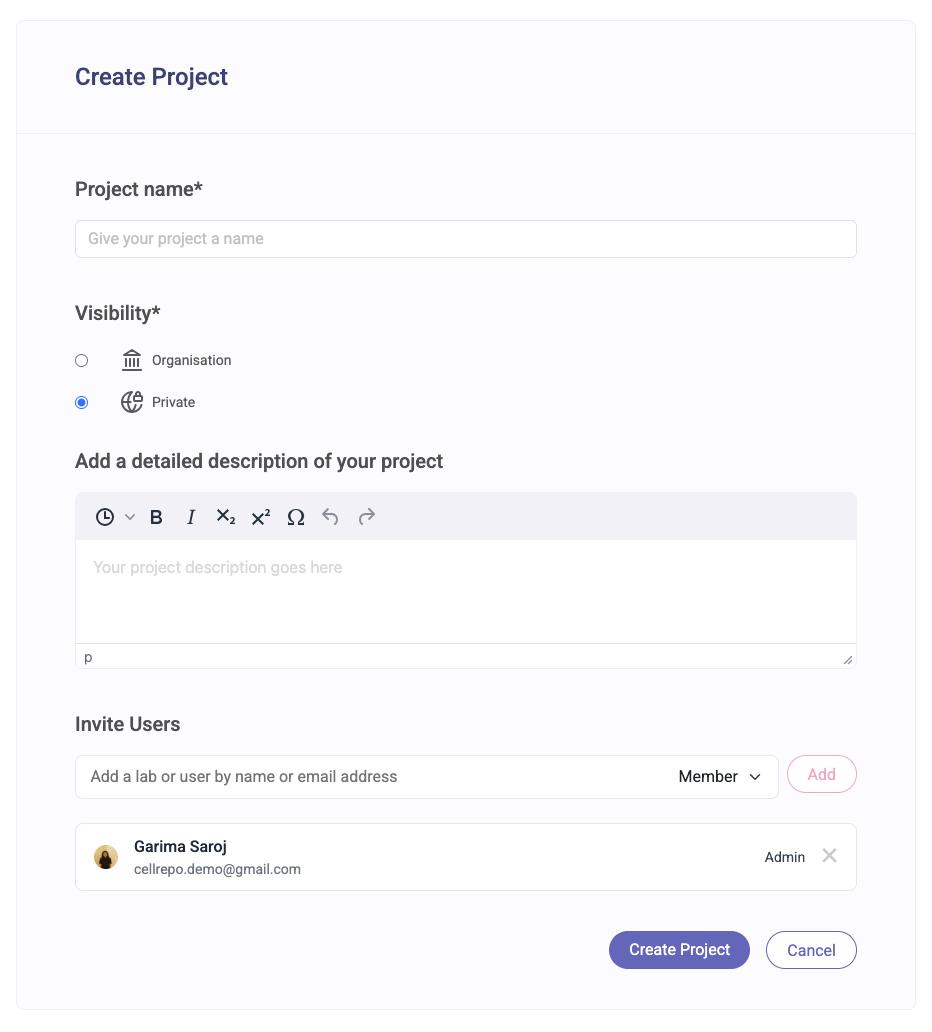Cancel project creation
This screenshot has width=932, height=1032.
pos(810,949)
